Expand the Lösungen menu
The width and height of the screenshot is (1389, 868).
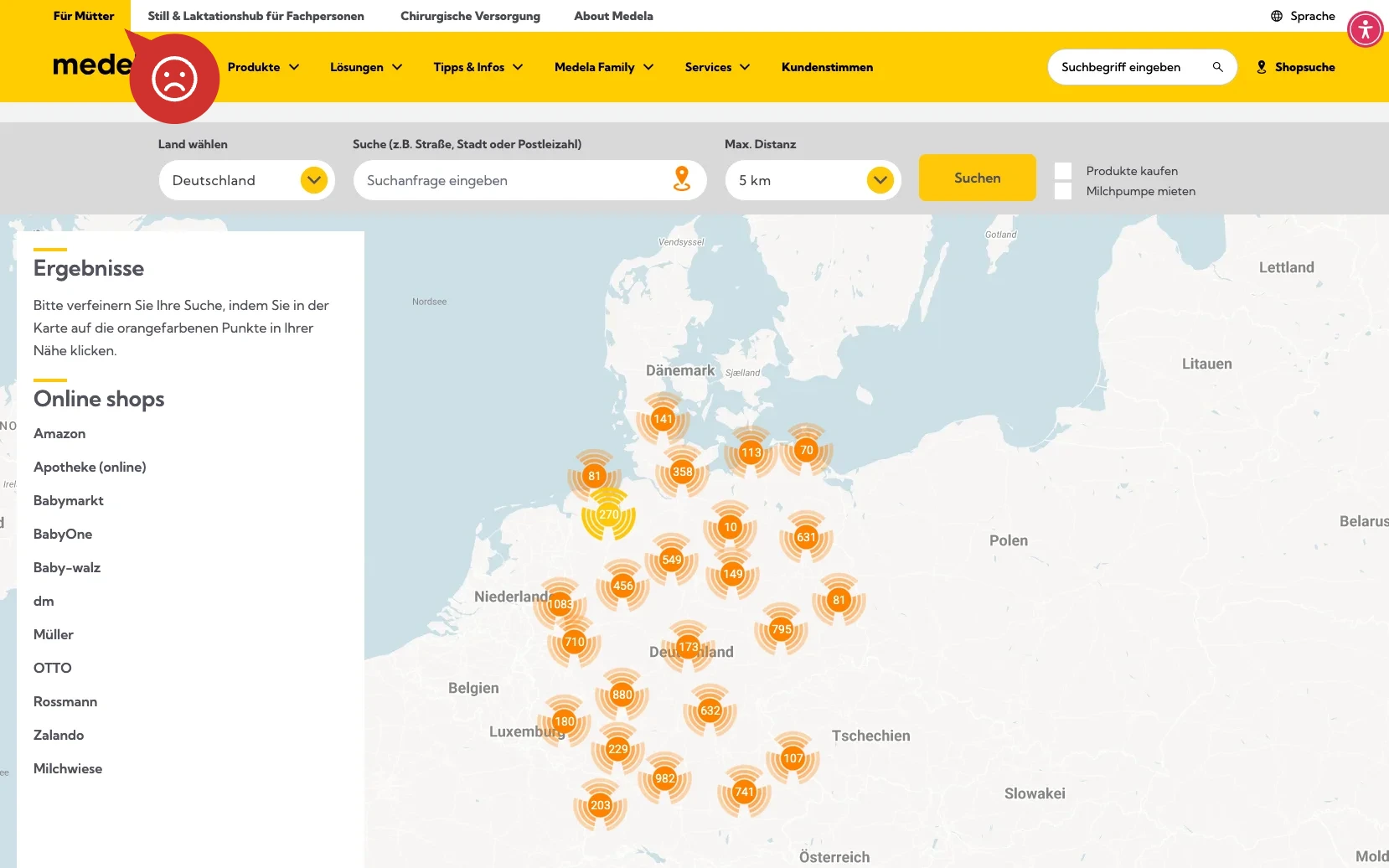pyautogui.click(x=366, y=67)
